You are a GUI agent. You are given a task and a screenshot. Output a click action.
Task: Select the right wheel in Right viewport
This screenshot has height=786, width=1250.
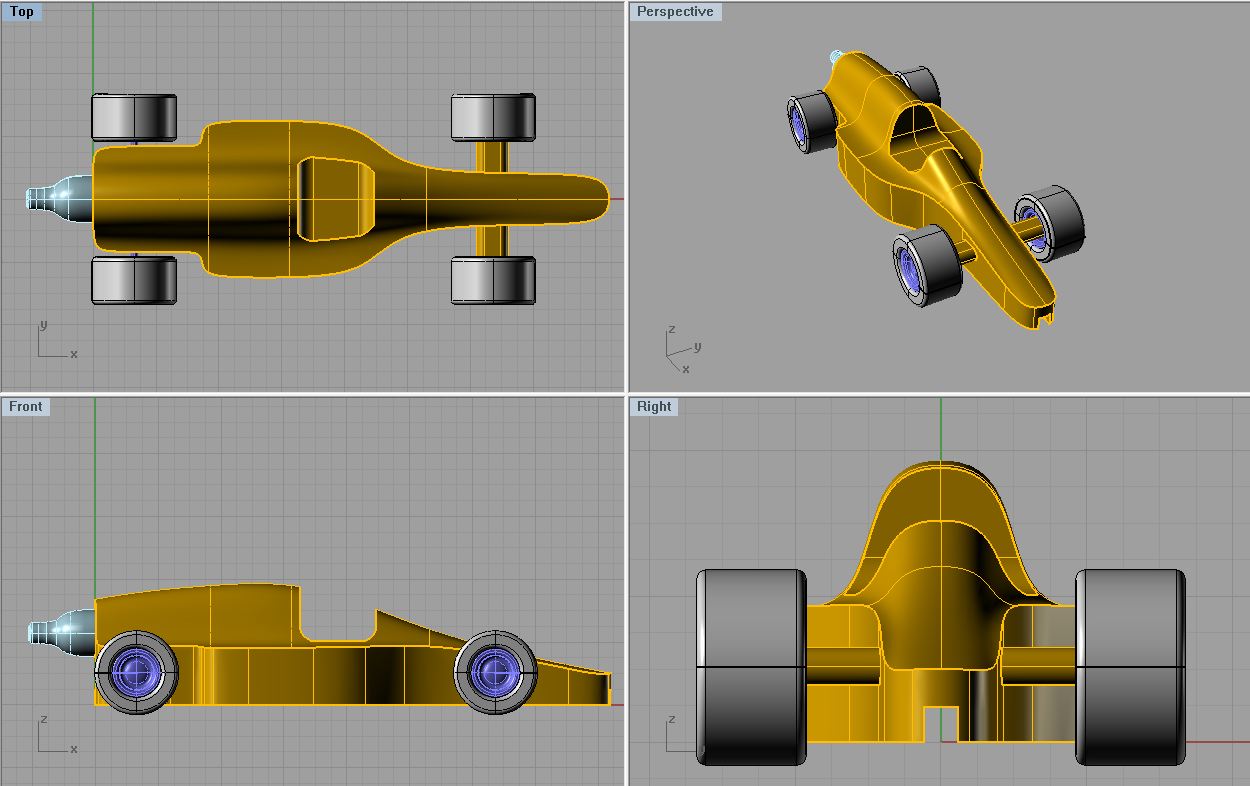pos(1131,667)
